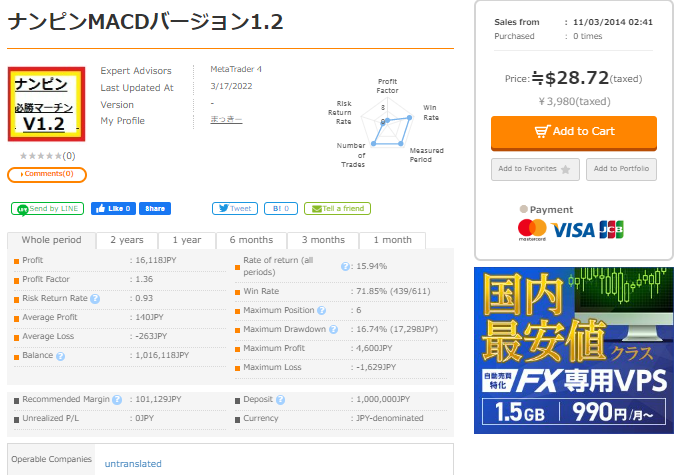The height and width of the screenshot is (475, 678).
Task: Open help for Rate of return
Action: point(345,267)
